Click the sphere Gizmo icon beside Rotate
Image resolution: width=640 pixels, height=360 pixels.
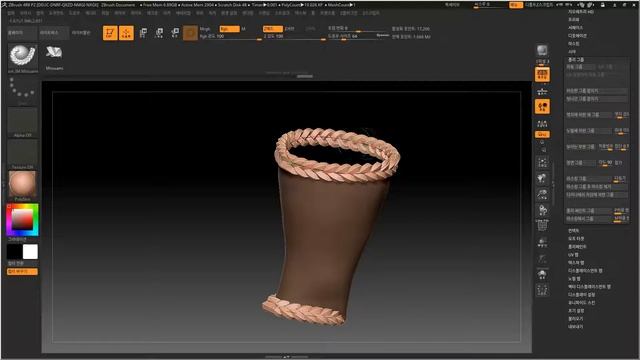click(190, 33)
